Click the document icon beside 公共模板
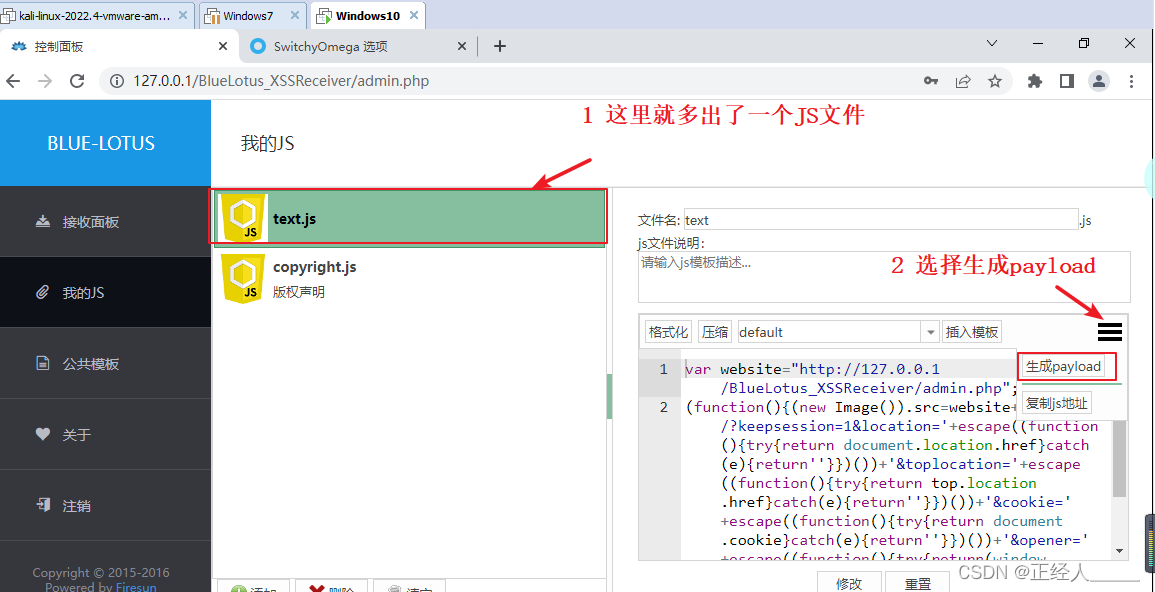This screenshot has height=592, width=1155. [x=43, y=364]
